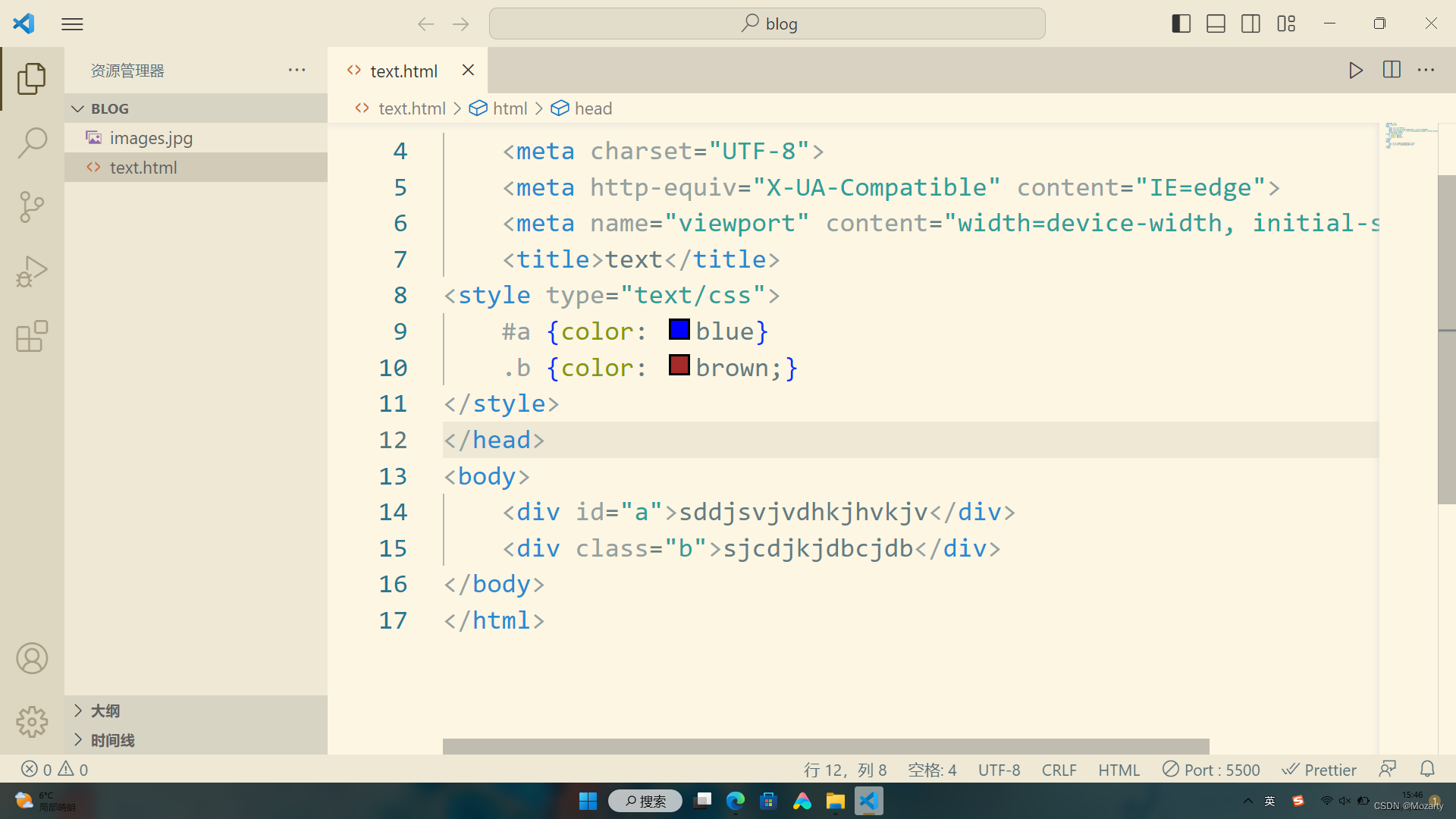Open the Task View taskbar icon

[703, 801]
